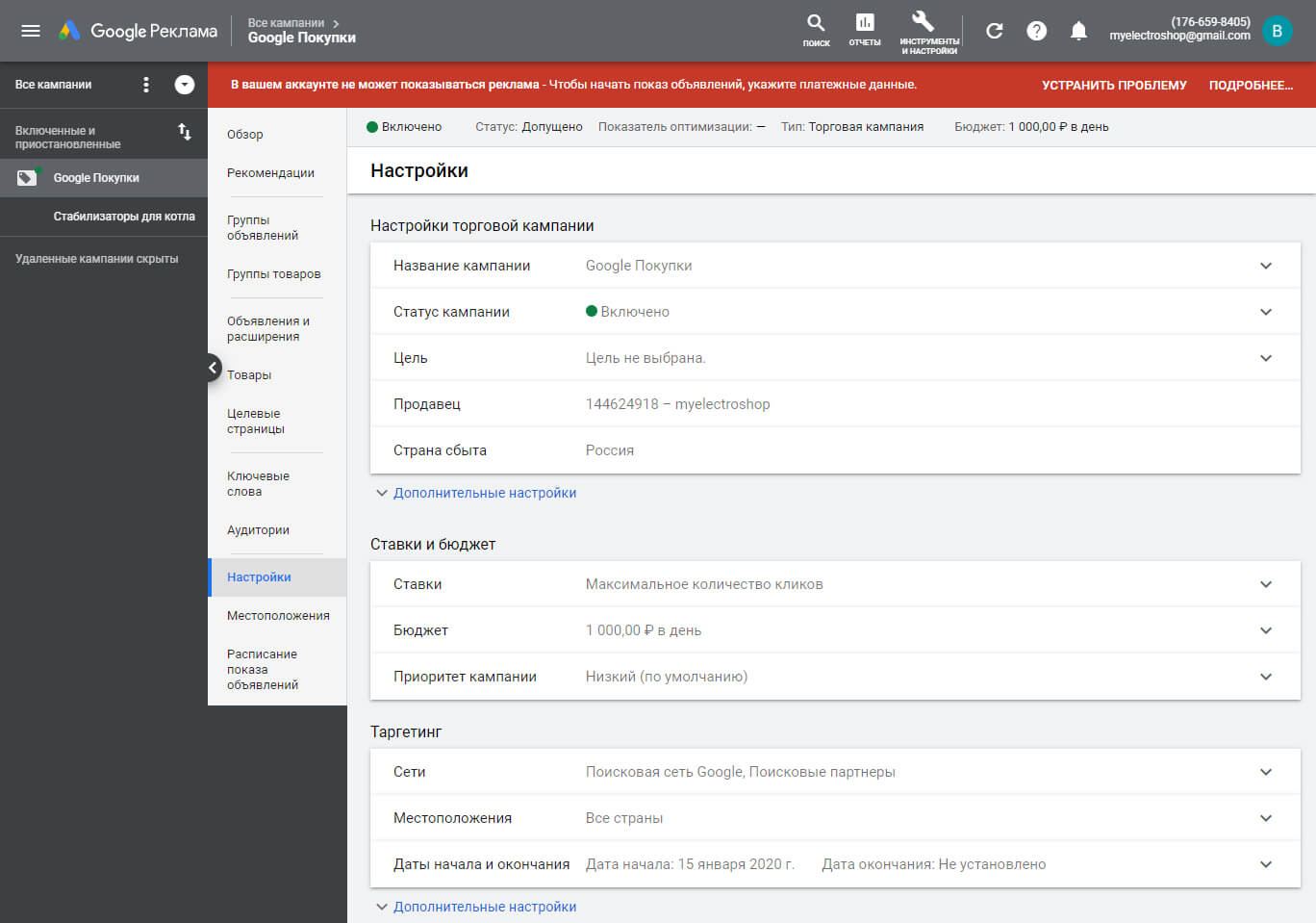1316x923 pixels.
Task: Click the sort arrows icon in sidebar
Action: point(185,132)
